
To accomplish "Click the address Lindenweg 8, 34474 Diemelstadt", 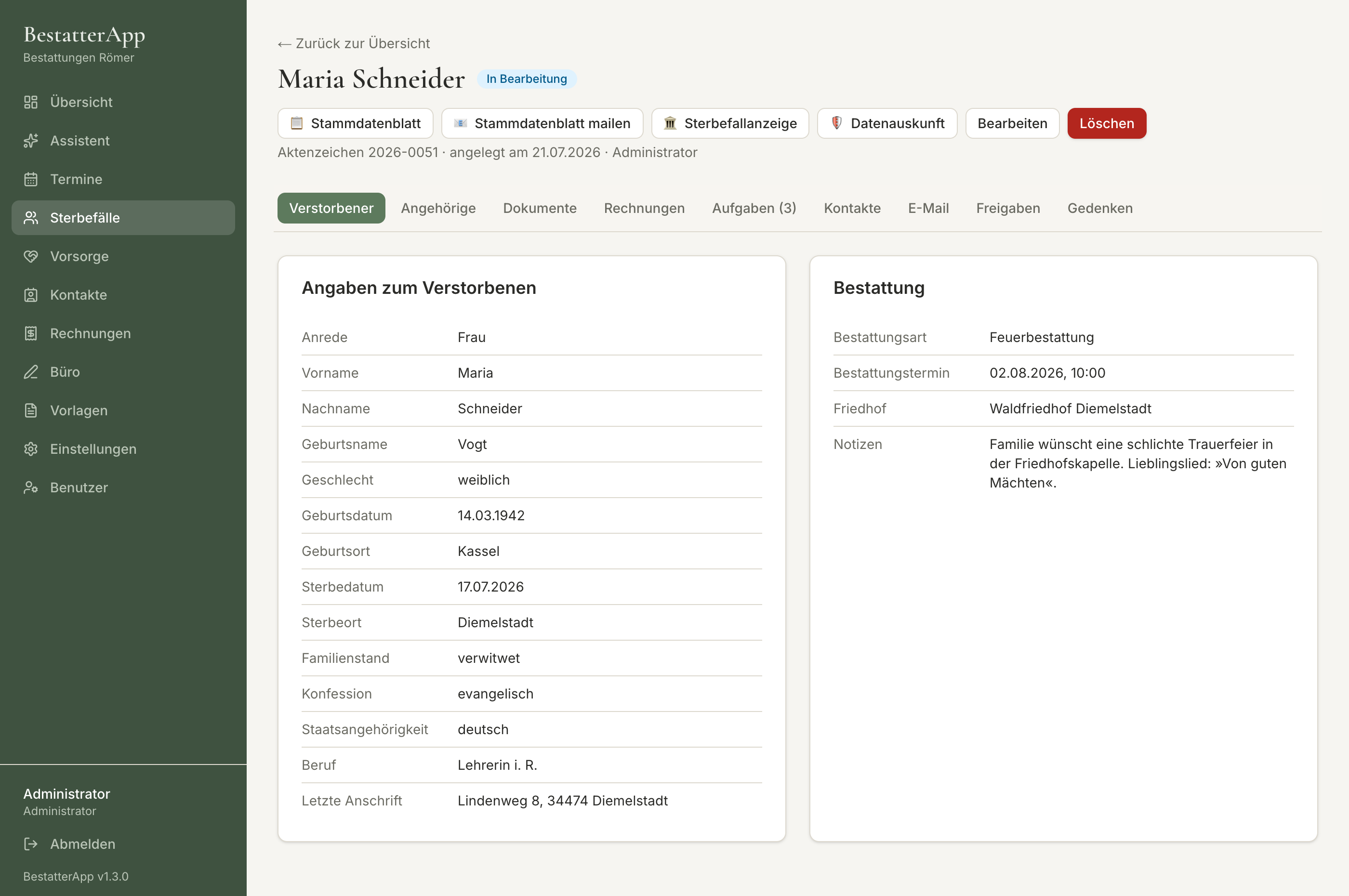I will (x=563, y=801).
